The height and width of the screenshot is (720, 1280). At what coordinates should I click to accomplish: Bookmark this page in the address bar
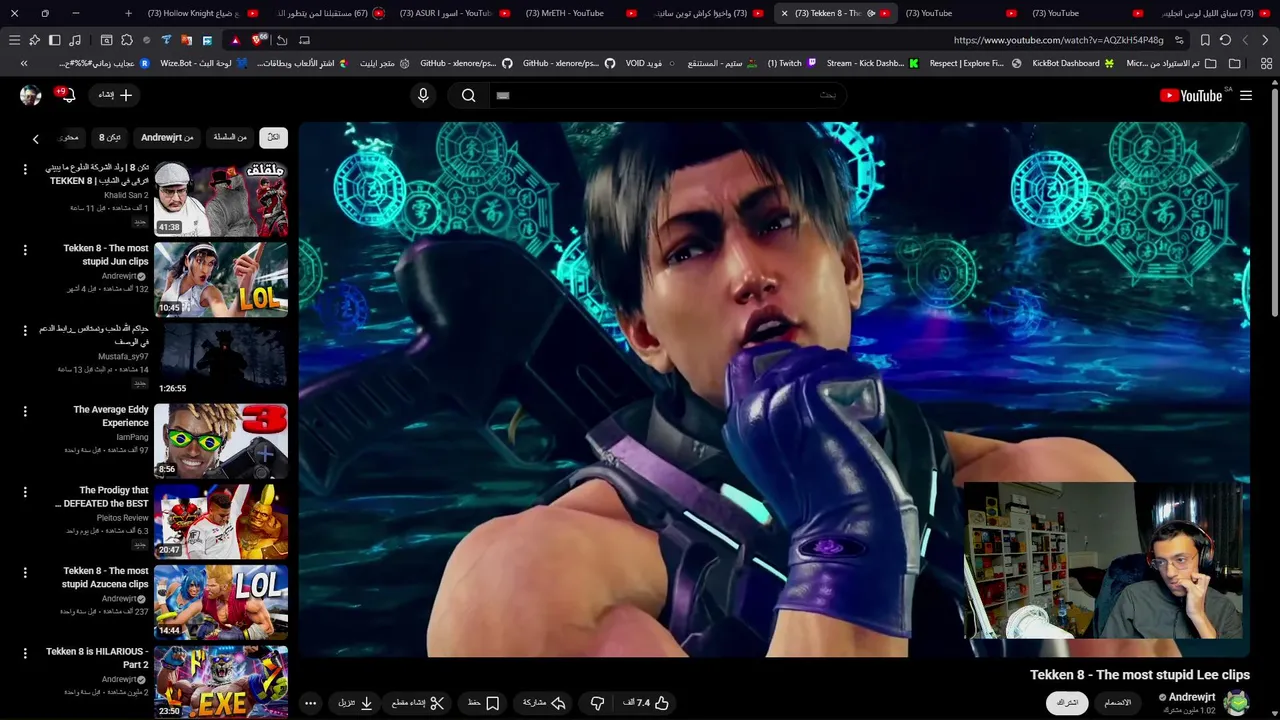(x=1205, y=40)
